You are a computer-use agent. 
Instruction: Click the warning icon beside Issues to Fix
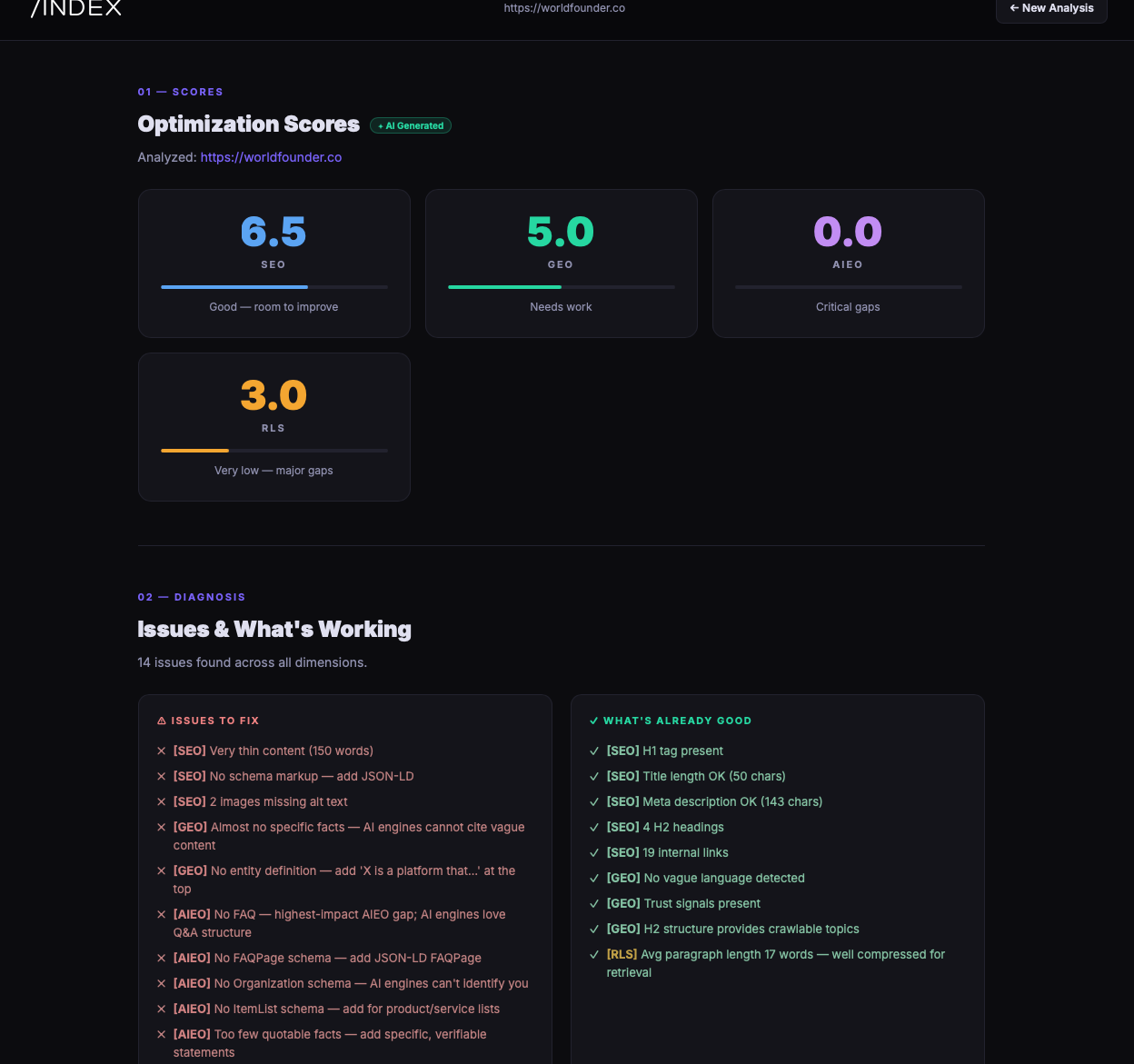coord(162,721)
